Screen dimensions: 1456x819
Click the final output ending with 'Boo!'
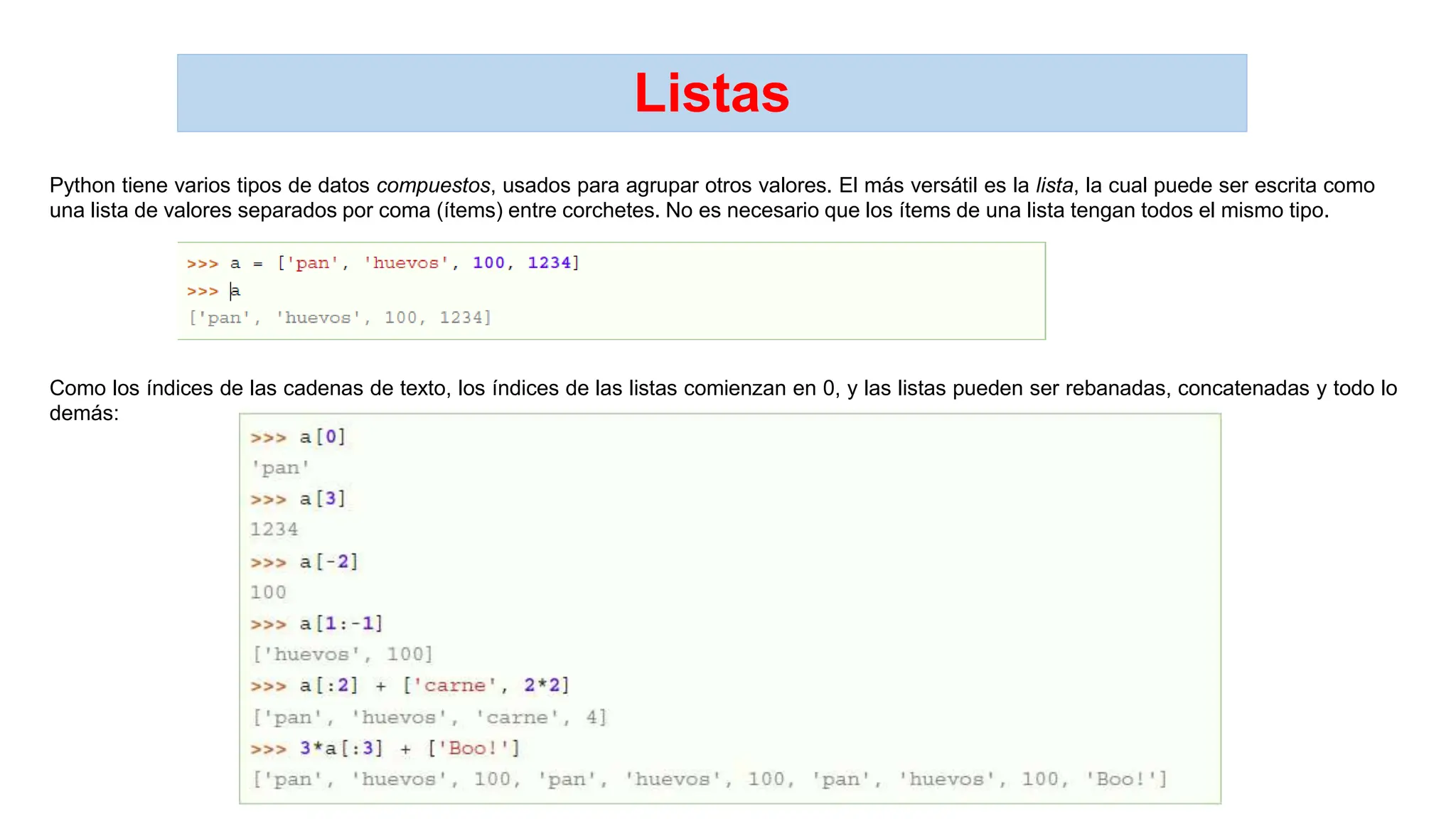tap(710, 779)
